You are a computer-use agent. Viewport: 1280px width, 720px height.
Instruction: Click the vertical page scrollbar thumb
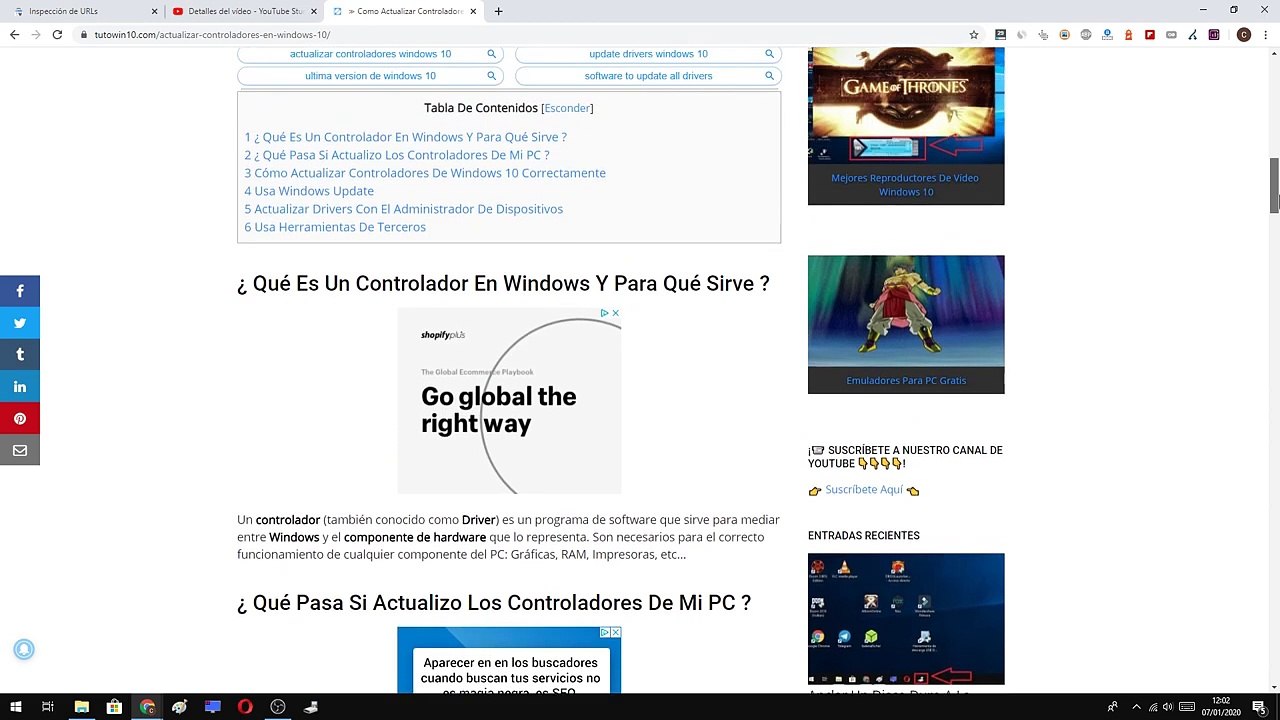1274,185
